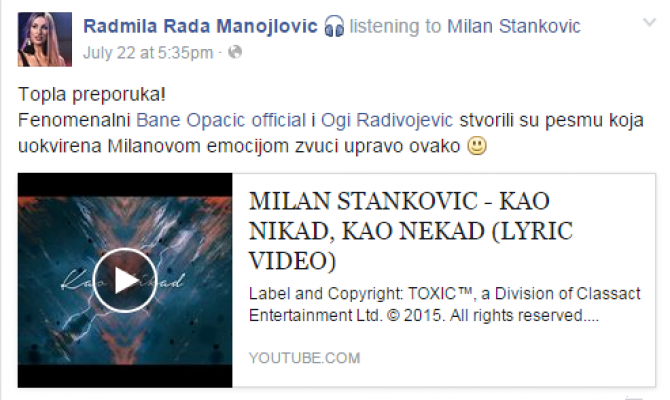Click the YOUTUBE.COM source label
The height and width of the screenshot is (400, 670).
[x=305, y=358]
